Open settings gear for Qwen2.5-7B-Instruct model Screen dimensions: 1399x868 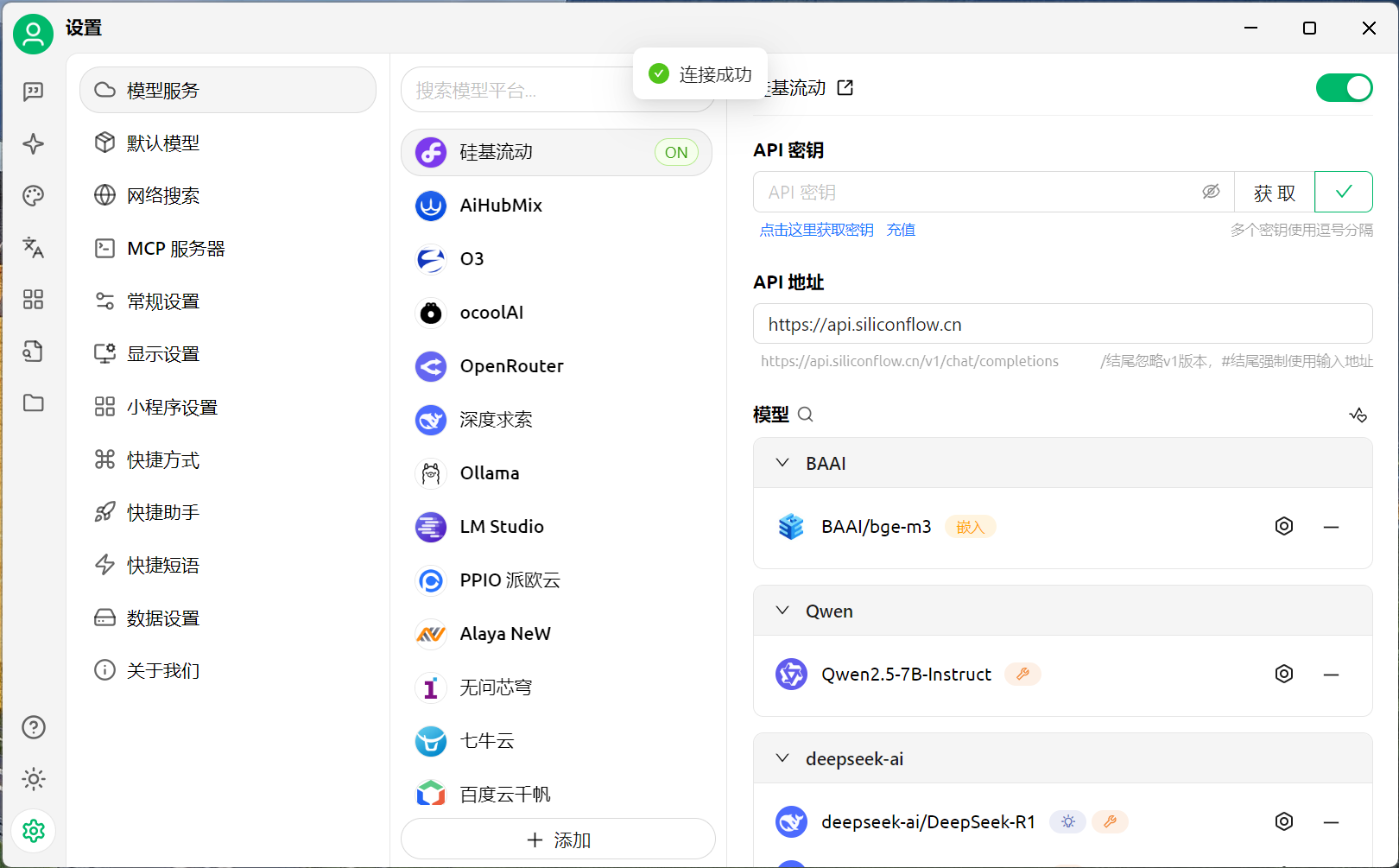click(x=1284, y=674)
